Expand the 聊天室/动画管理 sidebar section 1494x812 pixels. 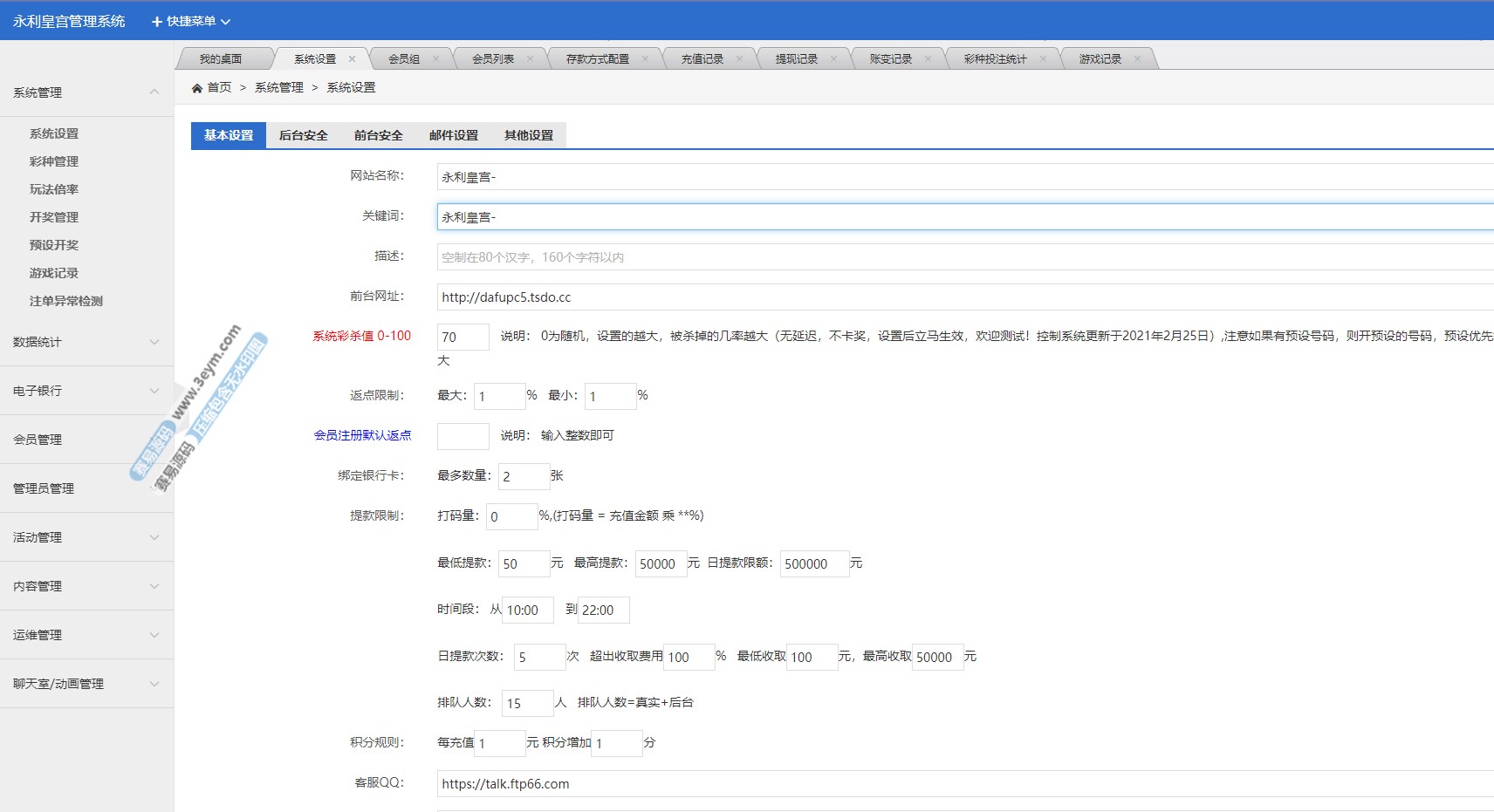click(154, 684)
